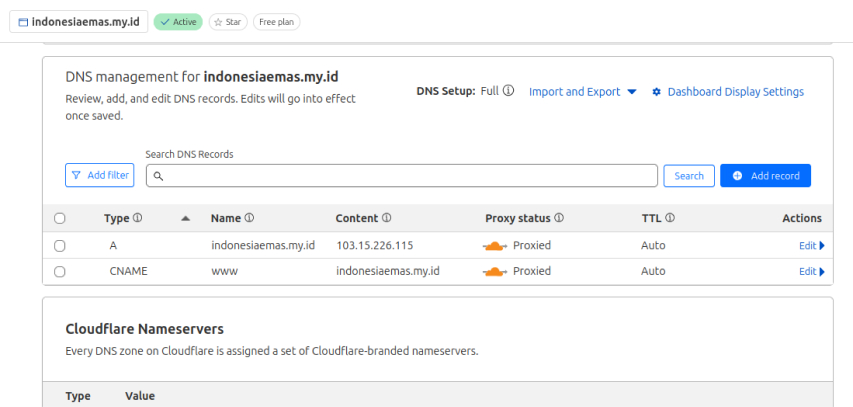Image resolution: width=853 pixels, height=407 pixels.
Task: Click the gear icon for Dashboard Display Settings
Action: click(x=657, y=92)
